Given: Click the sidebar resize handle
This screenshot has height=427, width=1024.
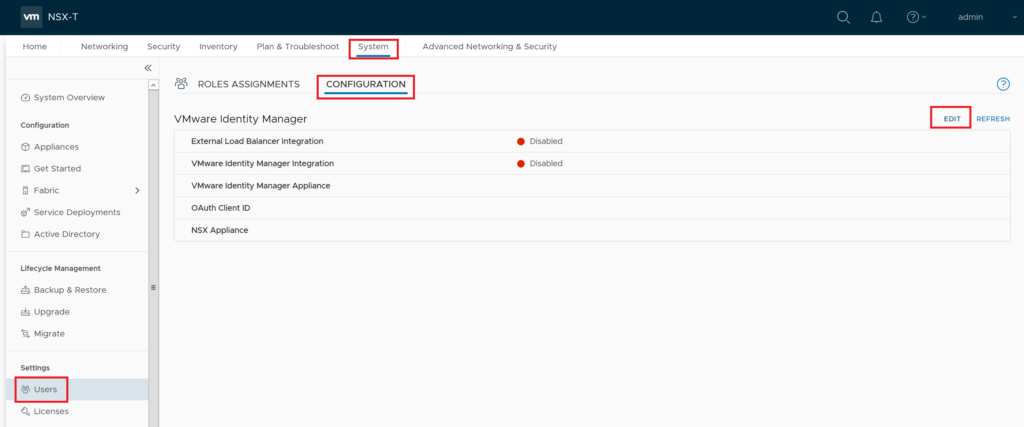Looking at the screenshot, I should point(153,287).
